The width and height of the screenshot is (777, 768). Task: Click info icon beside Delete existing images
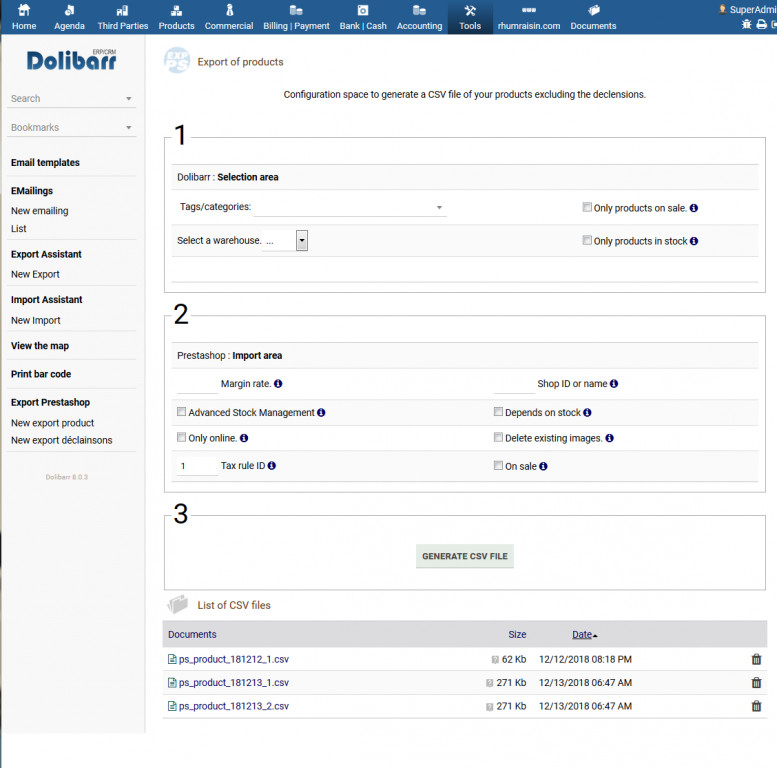pos(610,438)
